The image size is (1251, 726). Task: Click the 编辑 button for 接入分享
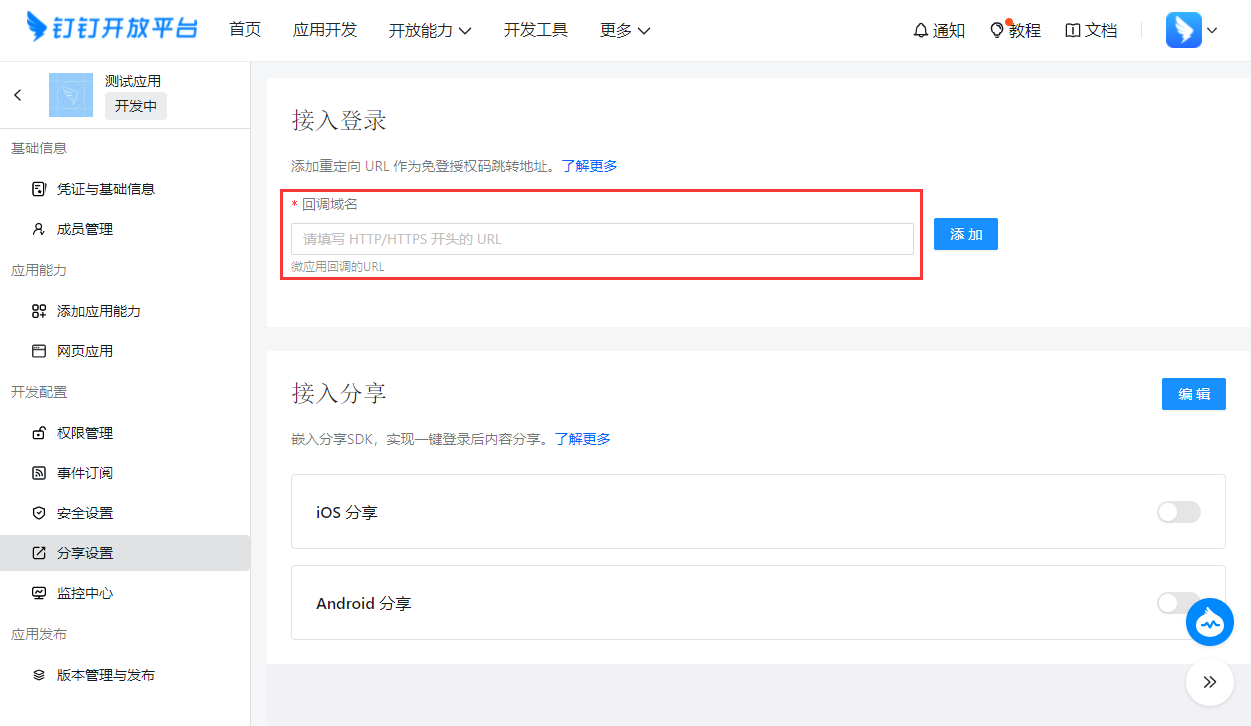(x=1193, y=394)
